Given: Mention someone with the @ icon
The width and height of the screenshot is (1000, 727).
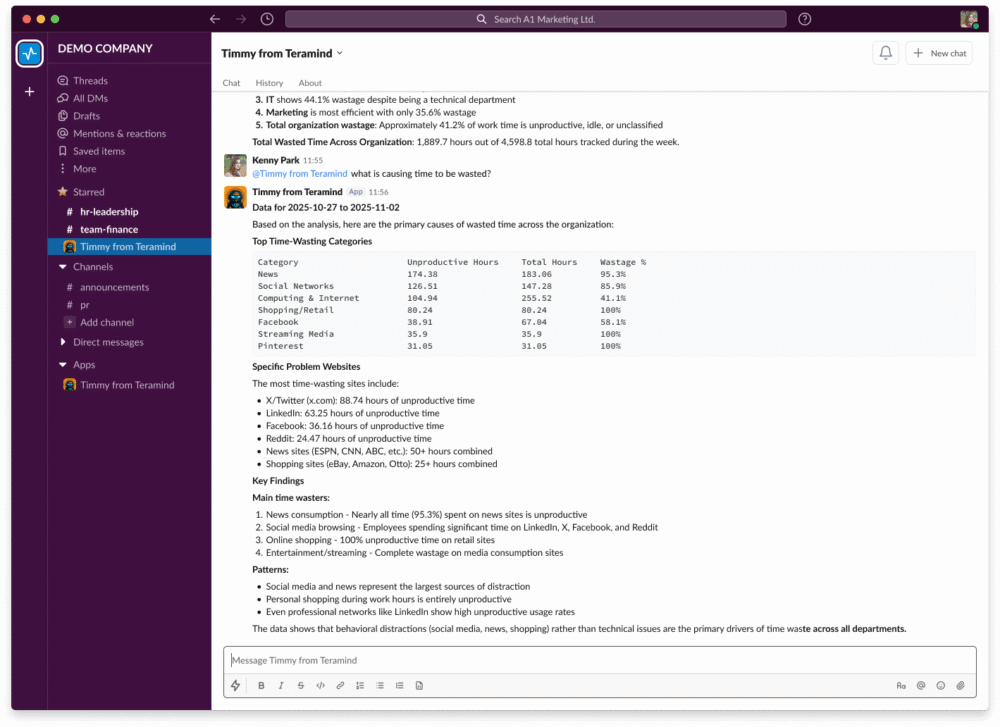Looking at the screenshot, I should coord(921,686).
